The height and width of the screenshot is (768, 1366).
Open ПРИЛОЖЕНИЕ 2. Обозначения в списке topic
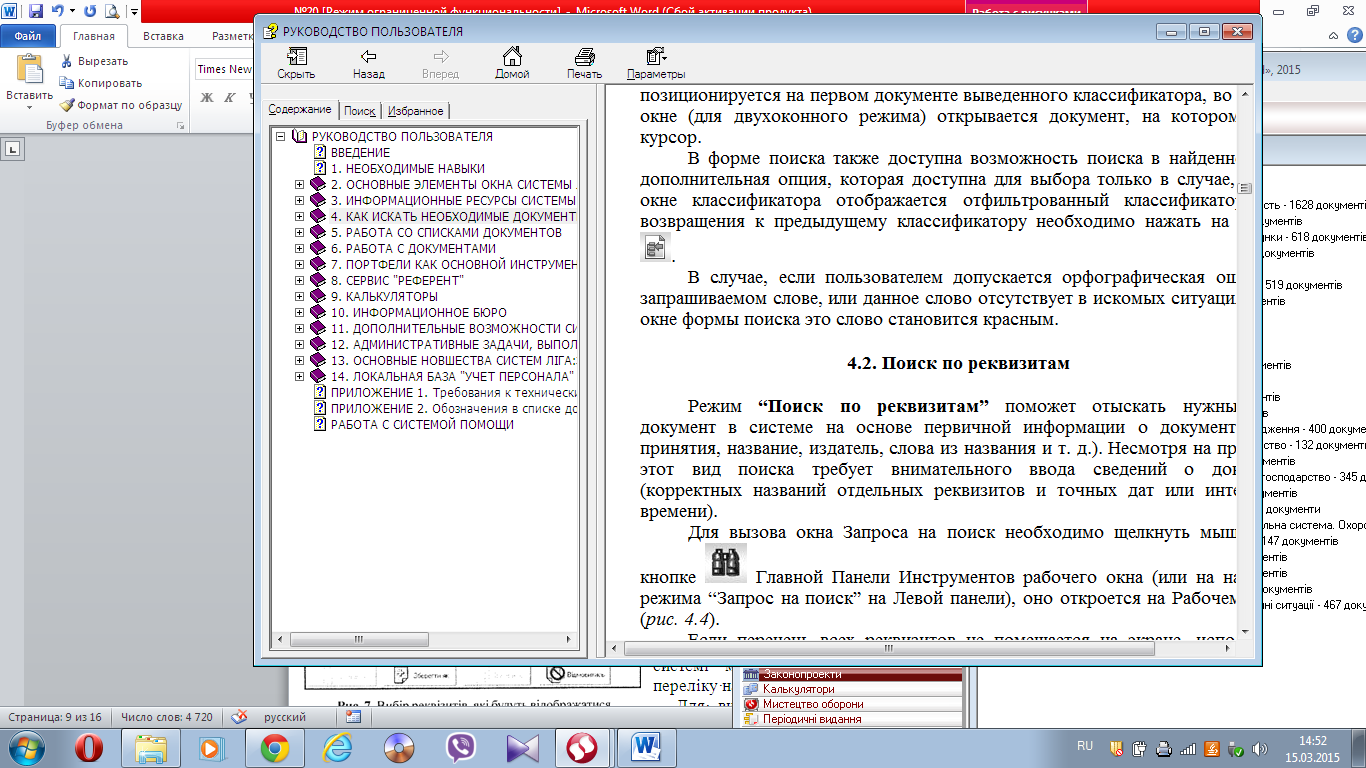click(454, 409)
